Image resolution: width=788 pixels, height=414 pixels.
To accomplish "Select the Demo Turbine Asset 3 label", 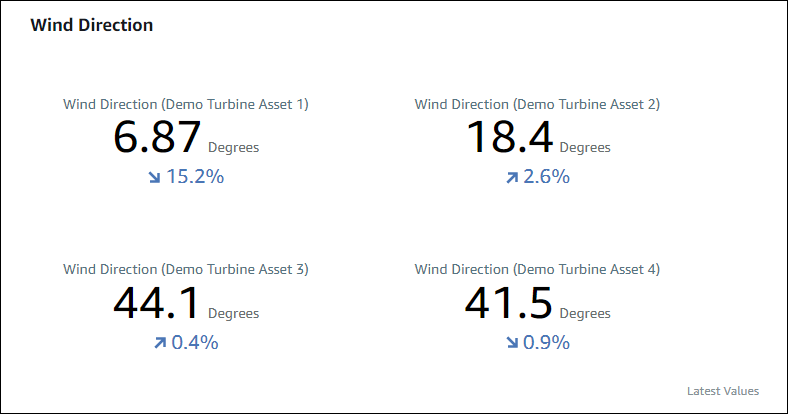I will click(x=185, y=269).
